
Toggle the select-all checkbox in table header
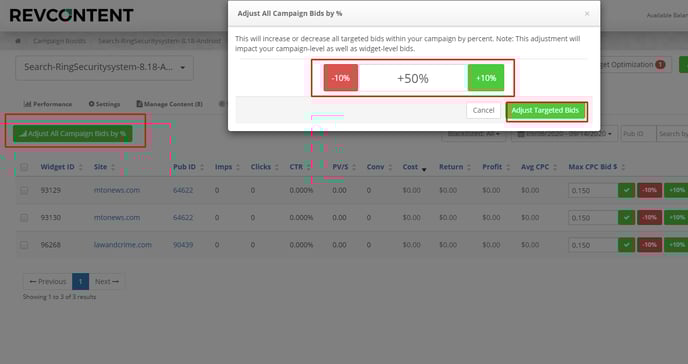(24, 167)
